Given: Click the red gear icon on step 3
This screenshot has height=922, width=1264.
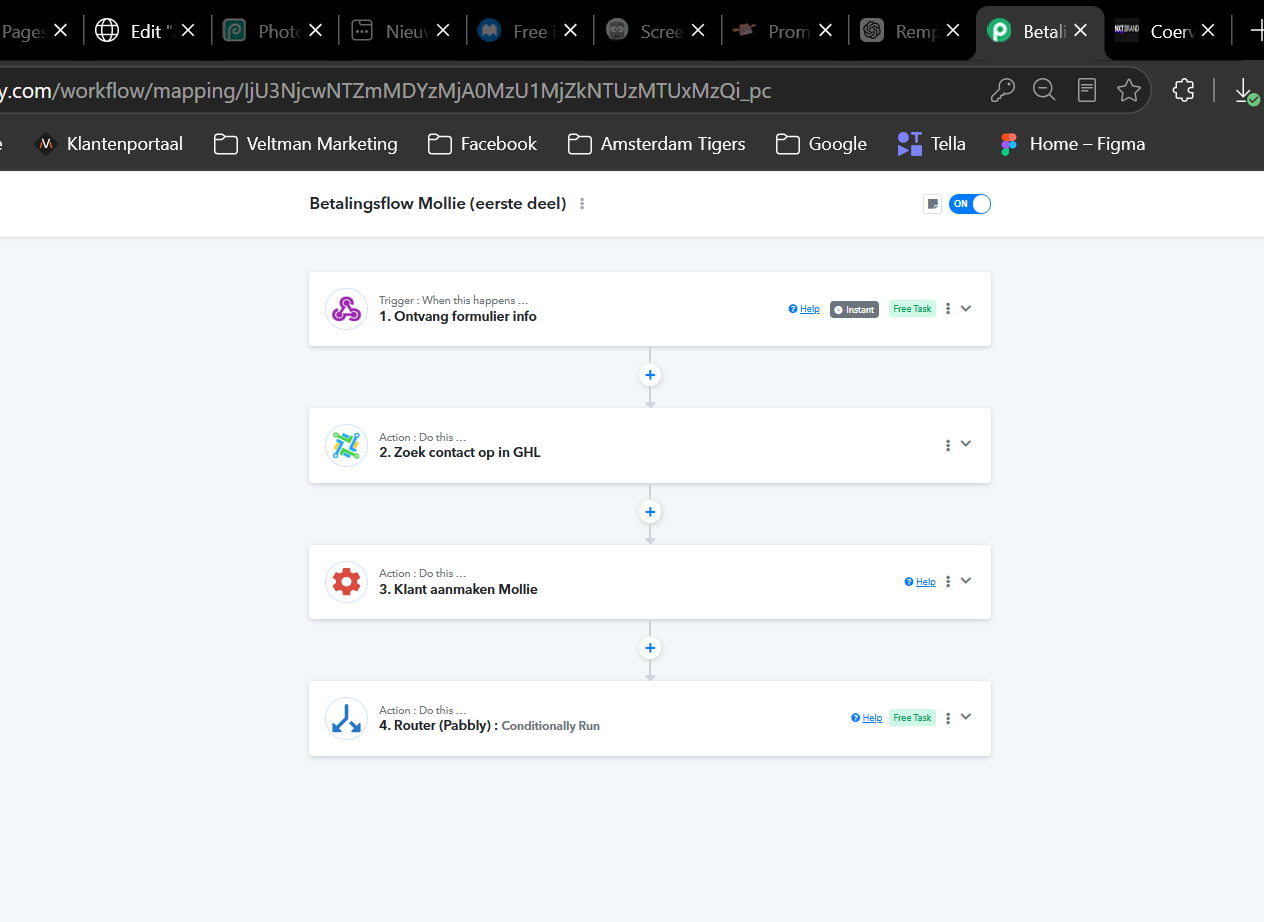Looking at the screenshot, I should coord(346,582).
